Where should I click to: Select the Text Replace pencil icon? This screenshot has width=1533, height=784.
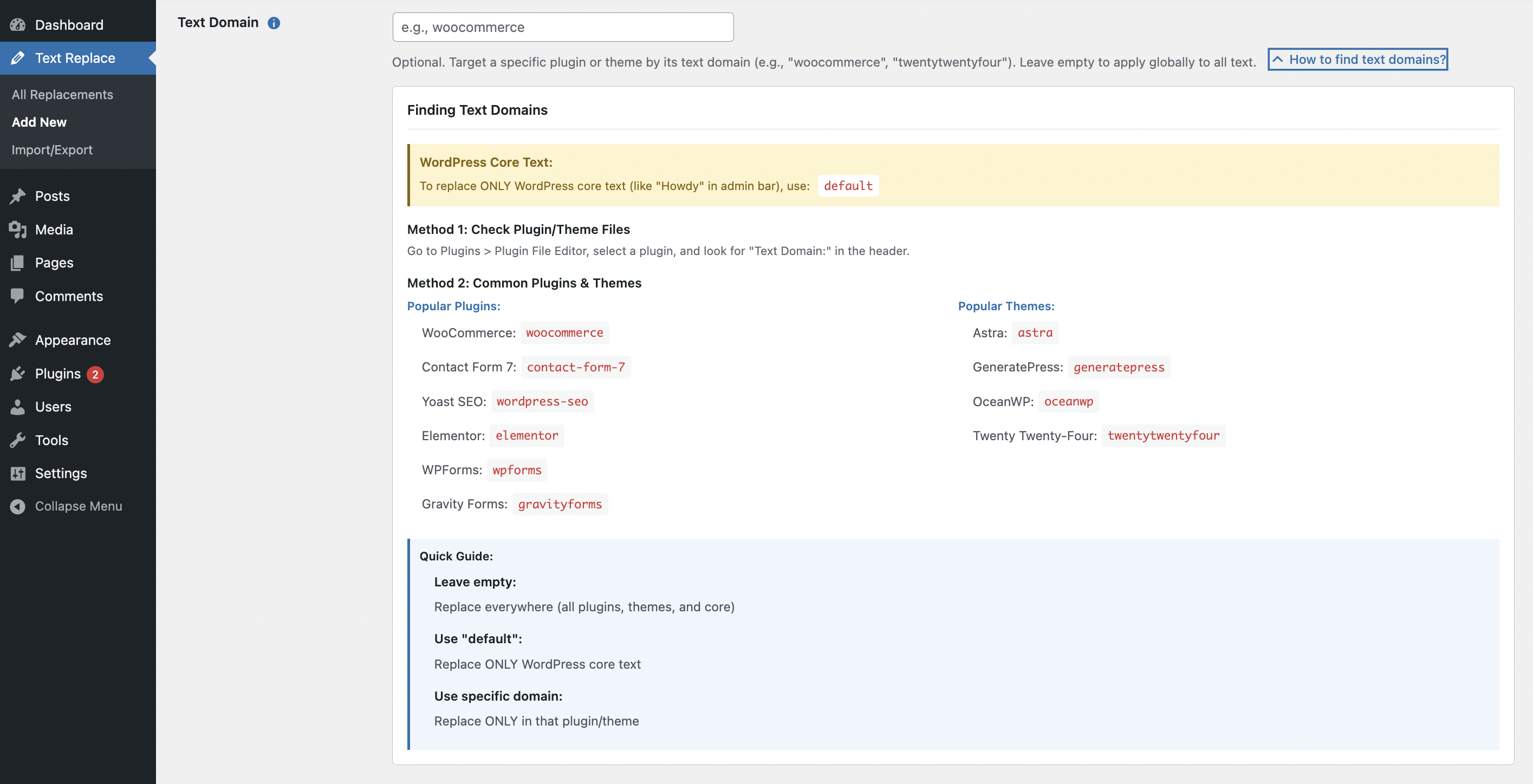click(18, 58)
